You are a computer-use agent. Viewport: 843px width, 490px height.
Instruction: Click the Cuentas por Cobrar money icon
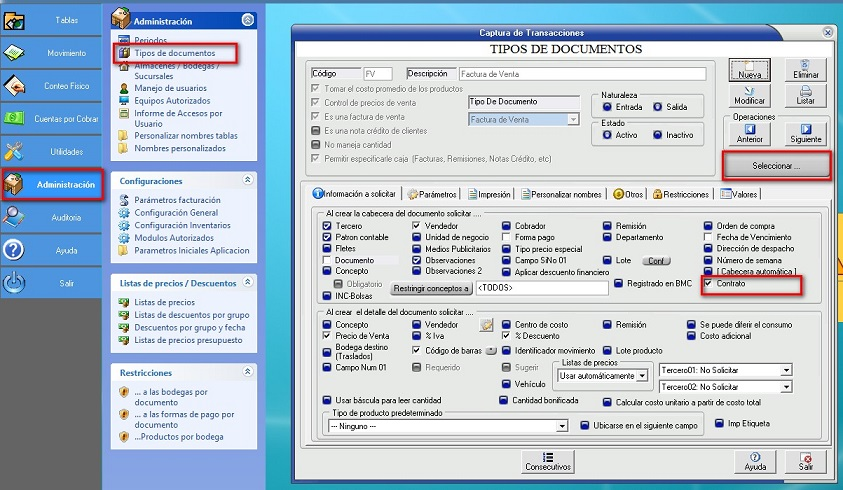[14, 118]
